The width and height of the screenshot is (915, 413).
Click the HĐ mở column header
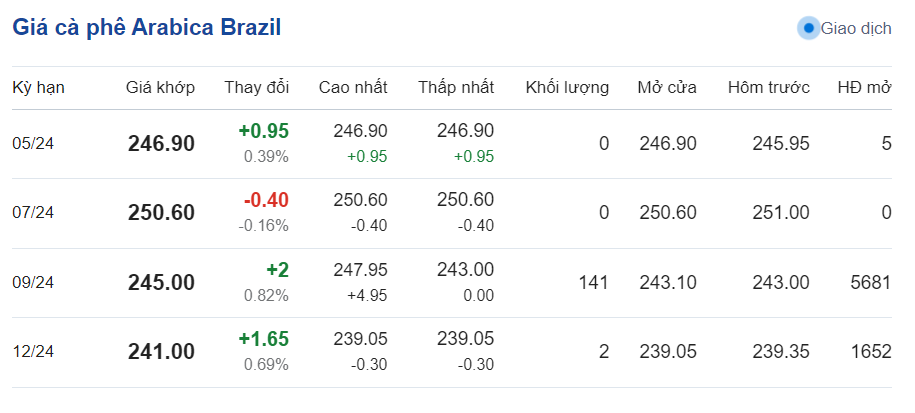click(x=864, y=88)
